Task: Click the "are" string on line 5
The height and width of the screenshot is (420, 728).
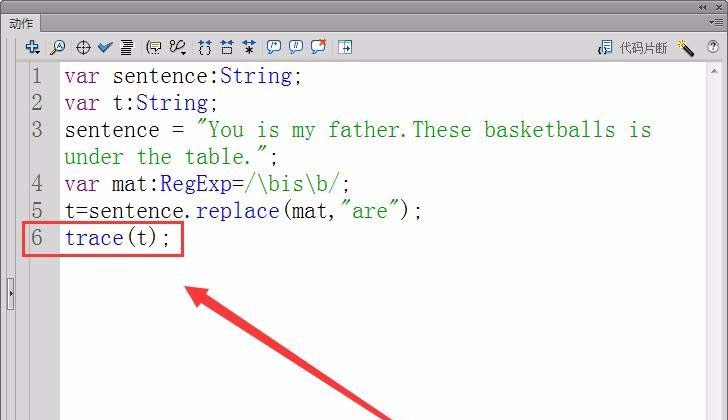Action: (x=370, y=210)
